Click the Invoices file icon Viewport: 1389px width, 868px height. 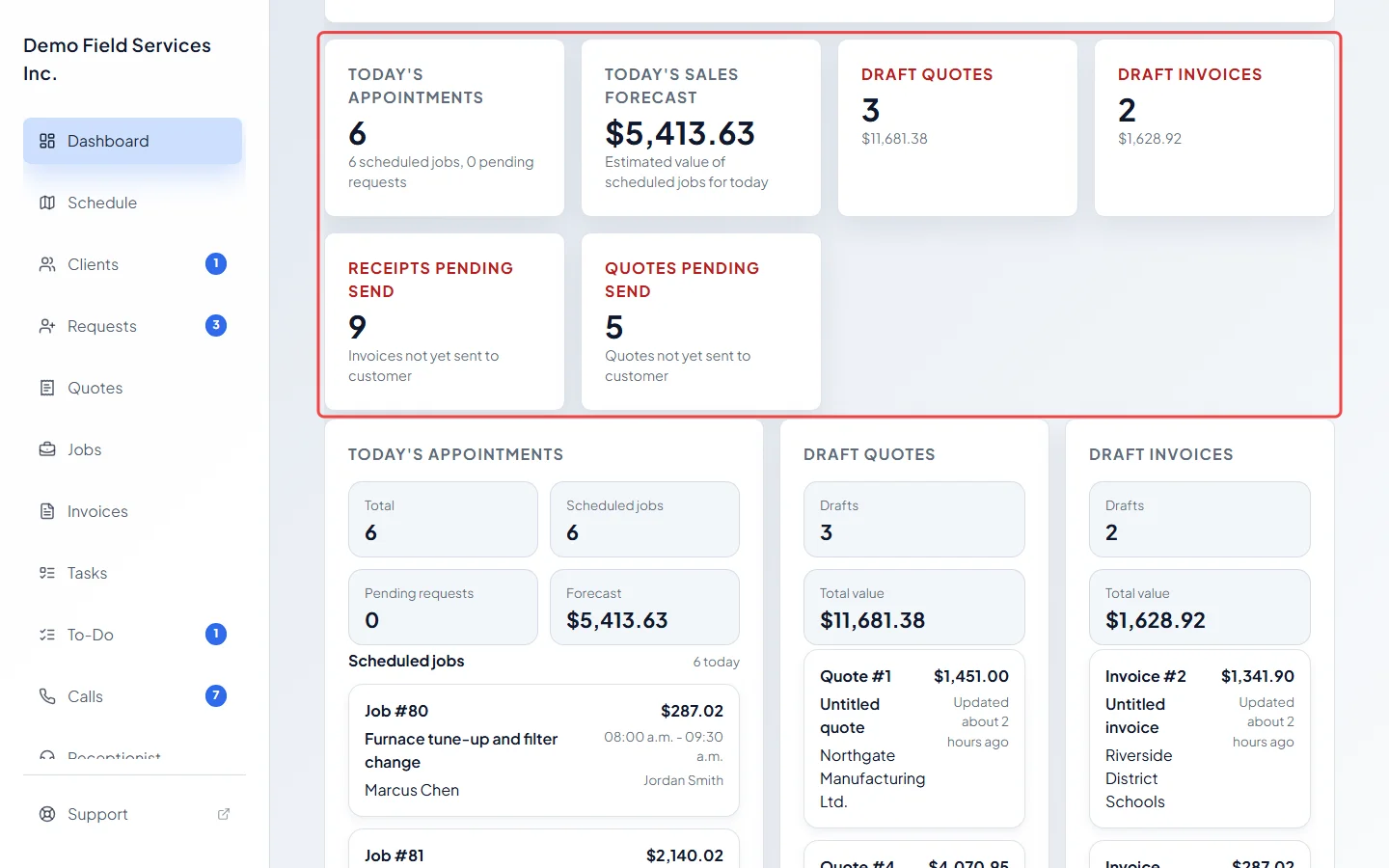coord(47,511)
